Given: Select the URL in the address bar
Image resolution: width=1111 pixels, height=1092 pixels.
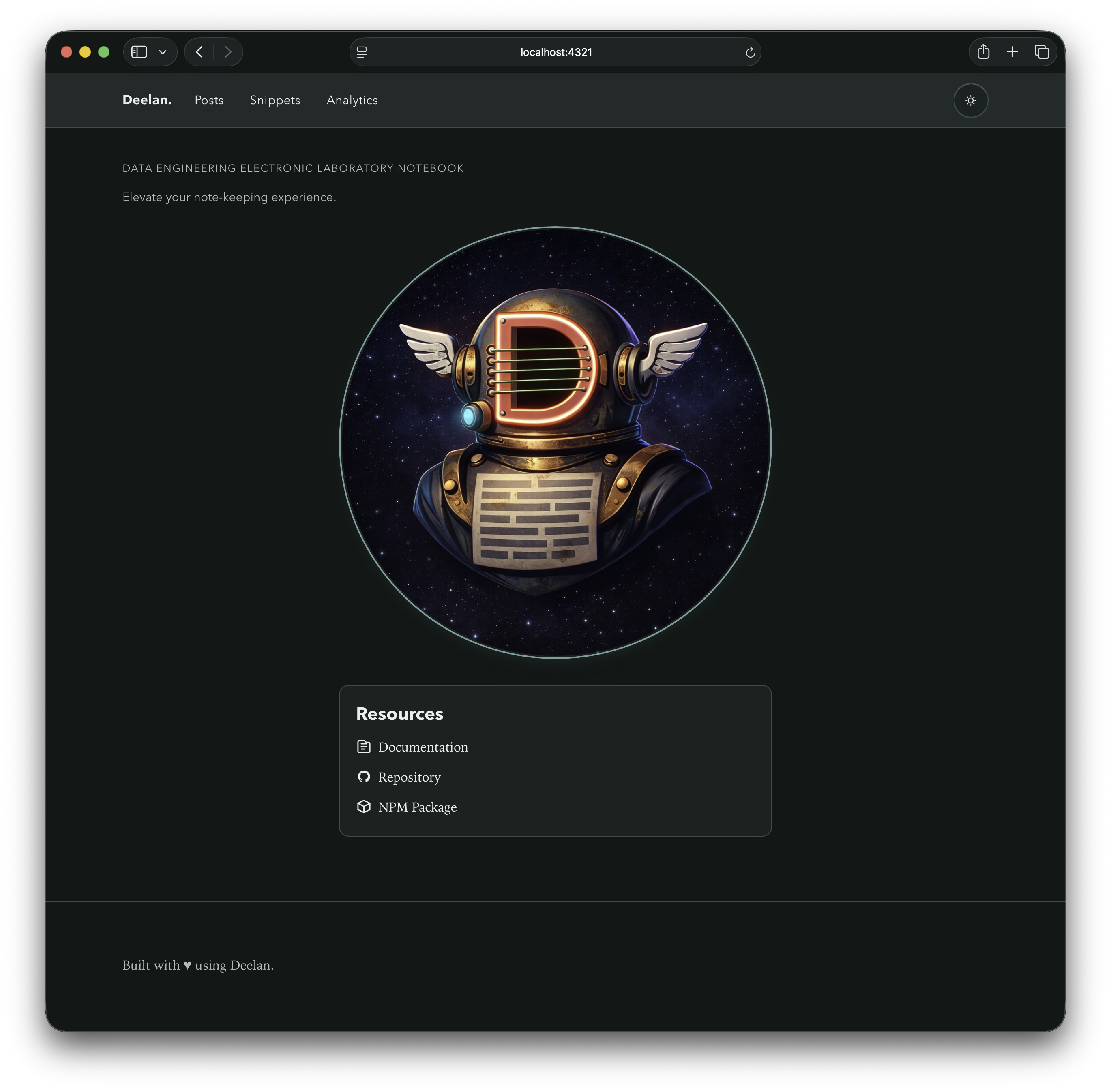Looking at the screenshot, I should 555,51.
